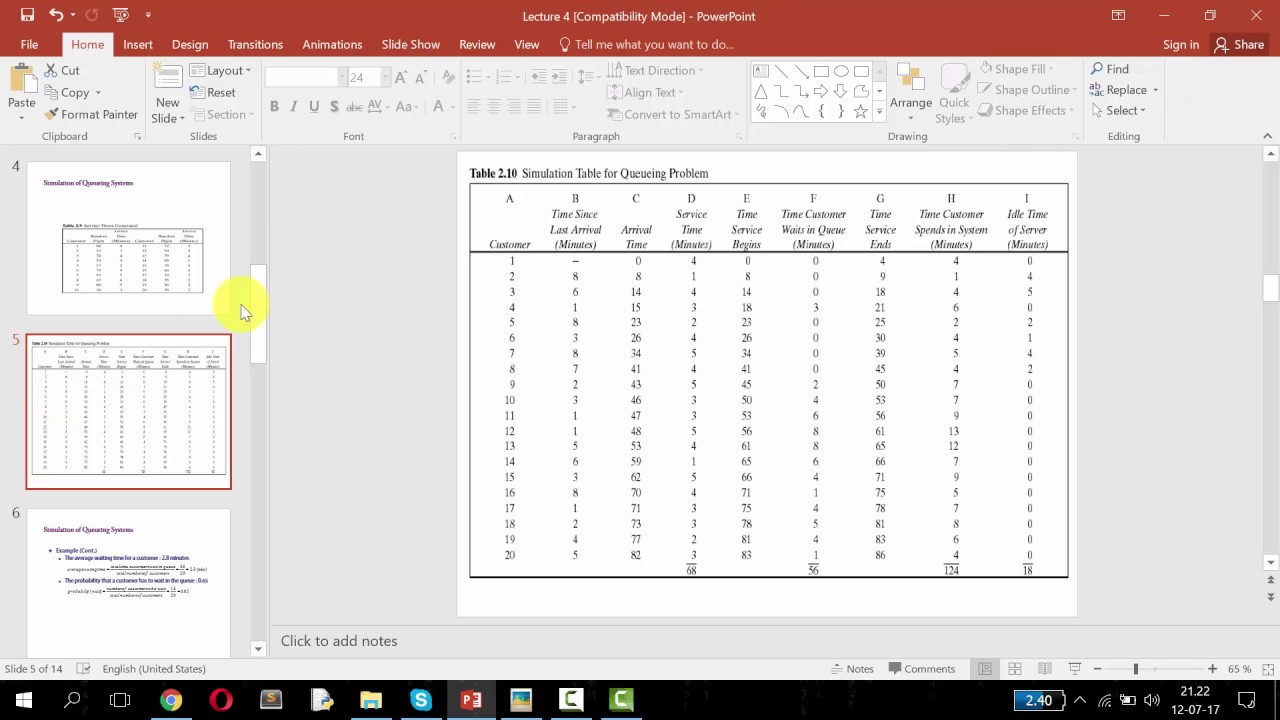Fit slide to current window icon
This screenshot has height=720, width=1280.
click(x=1266, y=668)
